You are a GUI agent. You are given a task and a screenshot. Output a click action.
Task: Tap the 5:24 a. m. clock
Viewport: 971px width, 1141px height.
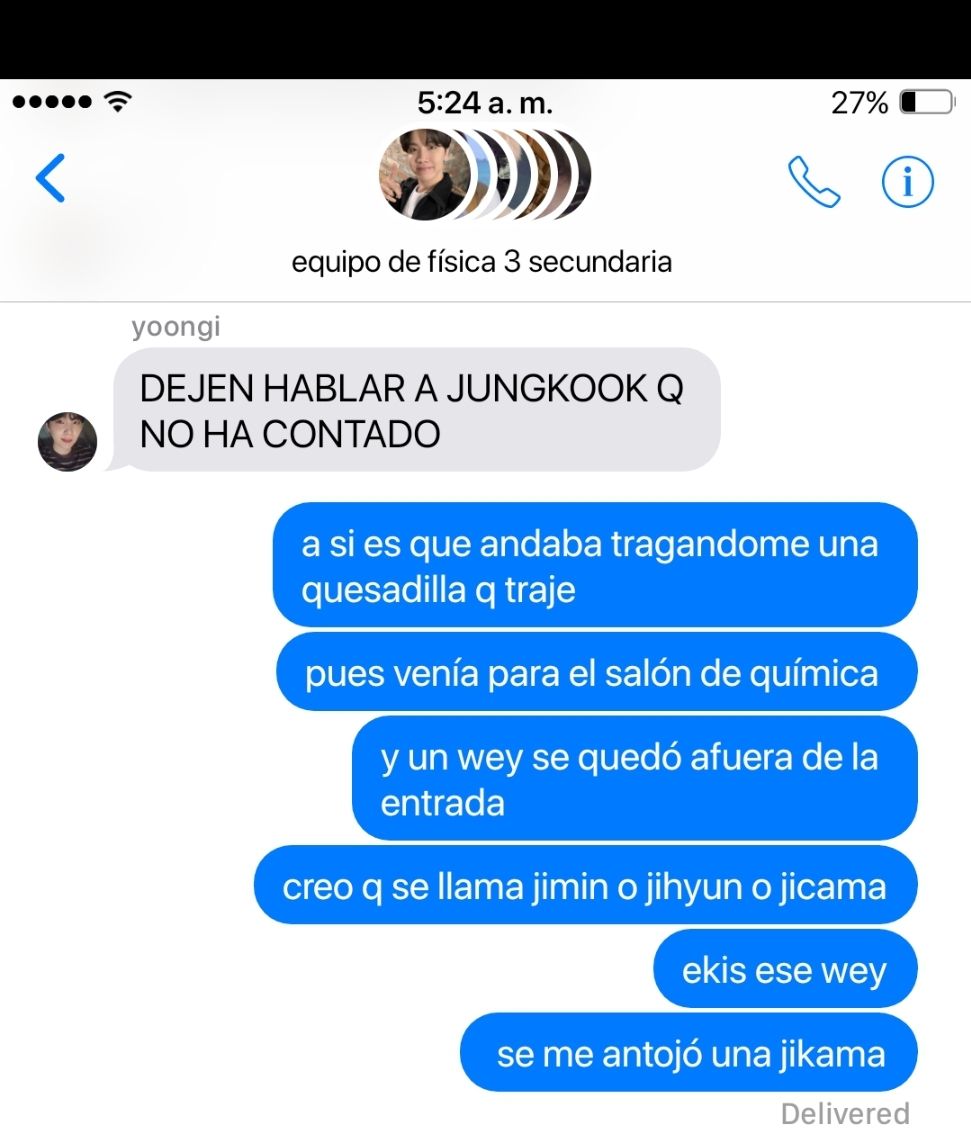click(x=485, y=103)
